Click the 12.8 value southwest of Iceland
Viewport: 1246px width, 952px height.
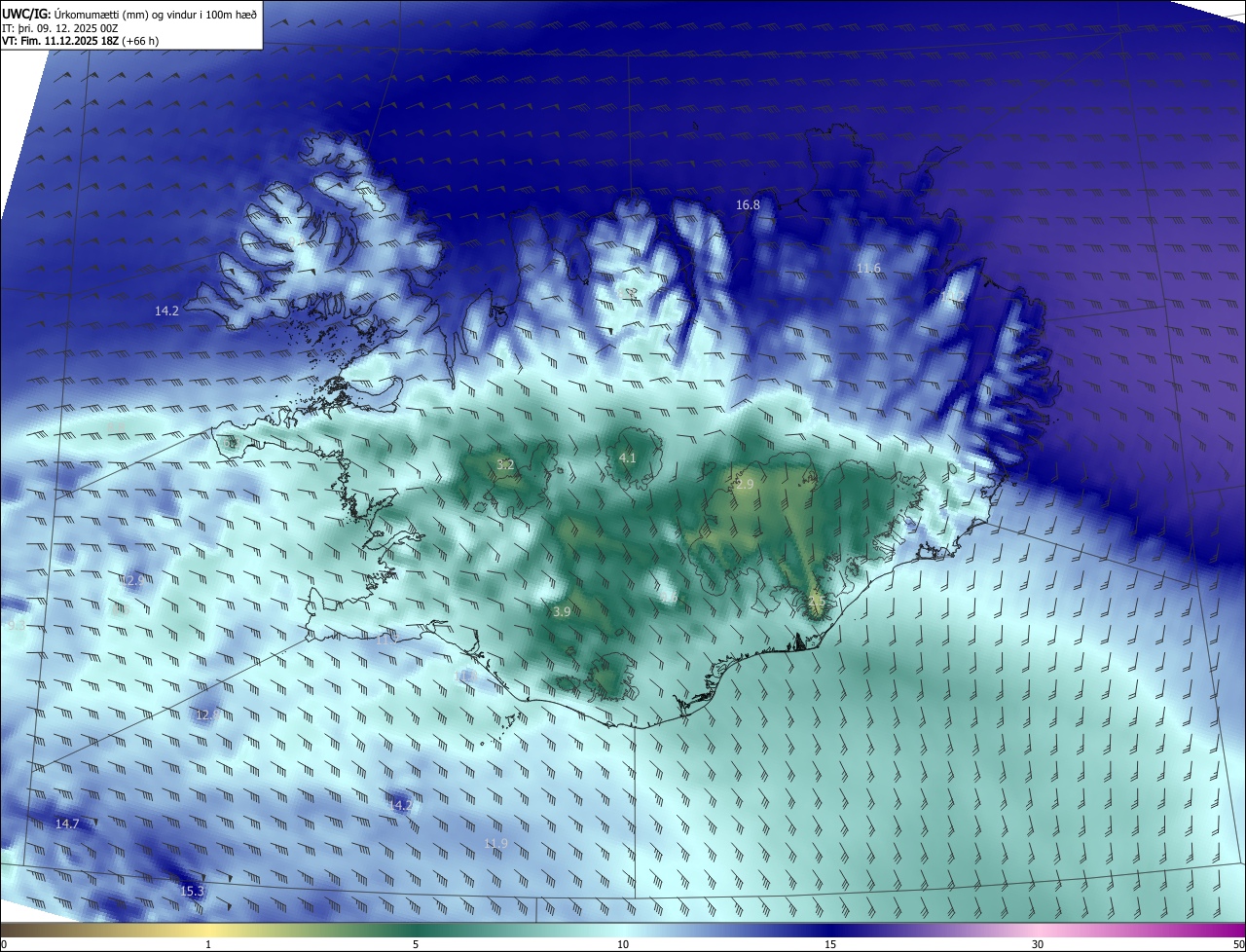(x=207, y=714)
